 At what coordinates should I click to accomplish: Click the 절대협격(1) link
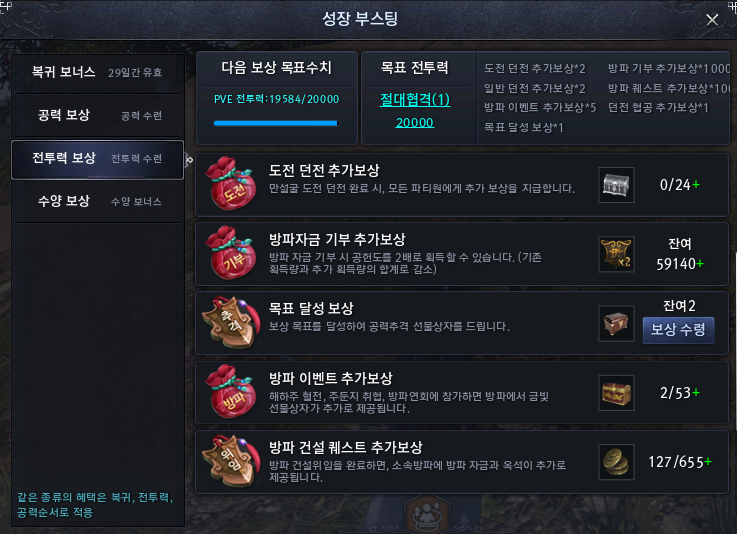click(415, 99)
